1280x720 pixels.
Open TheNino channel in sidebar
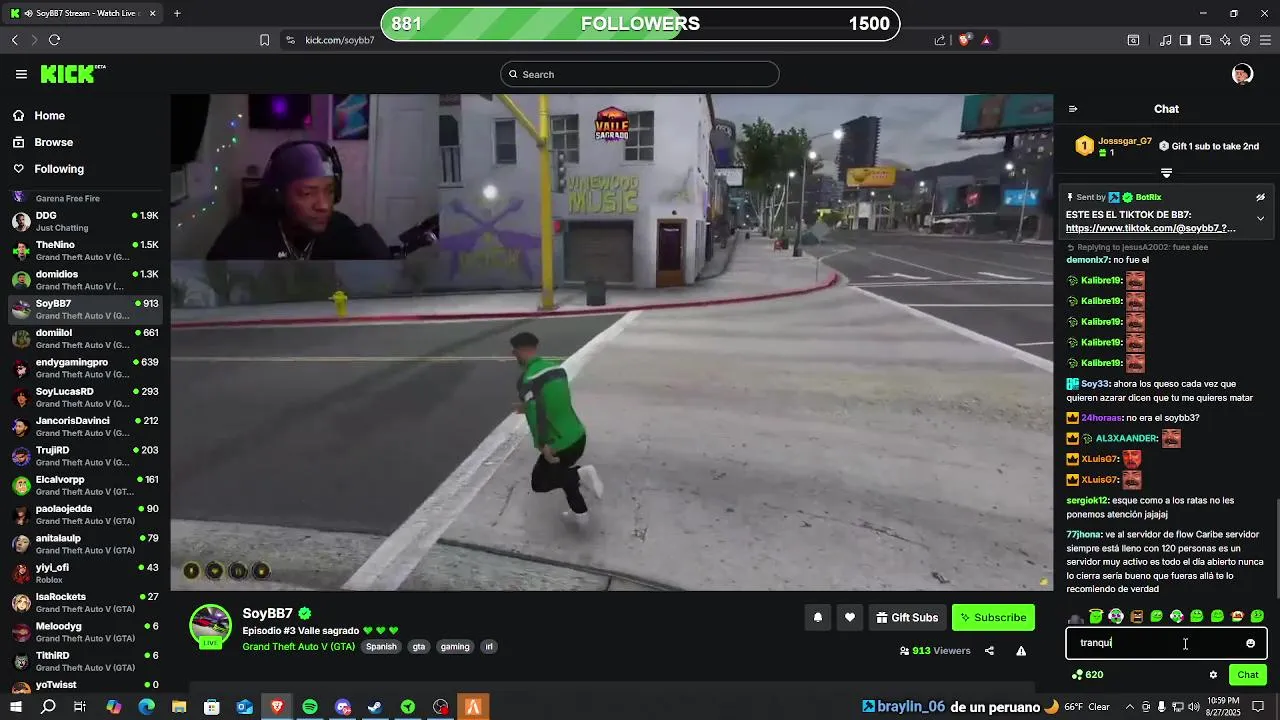[85, 250]
